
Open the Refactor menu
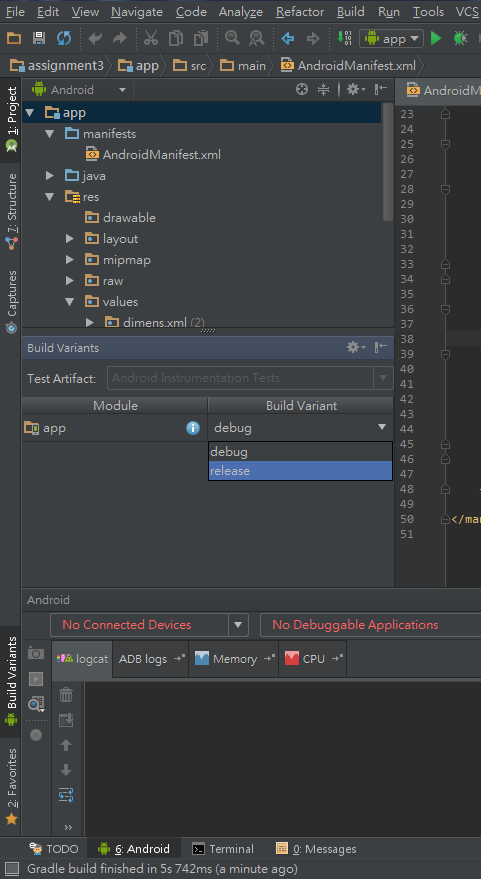click(300, 11)
